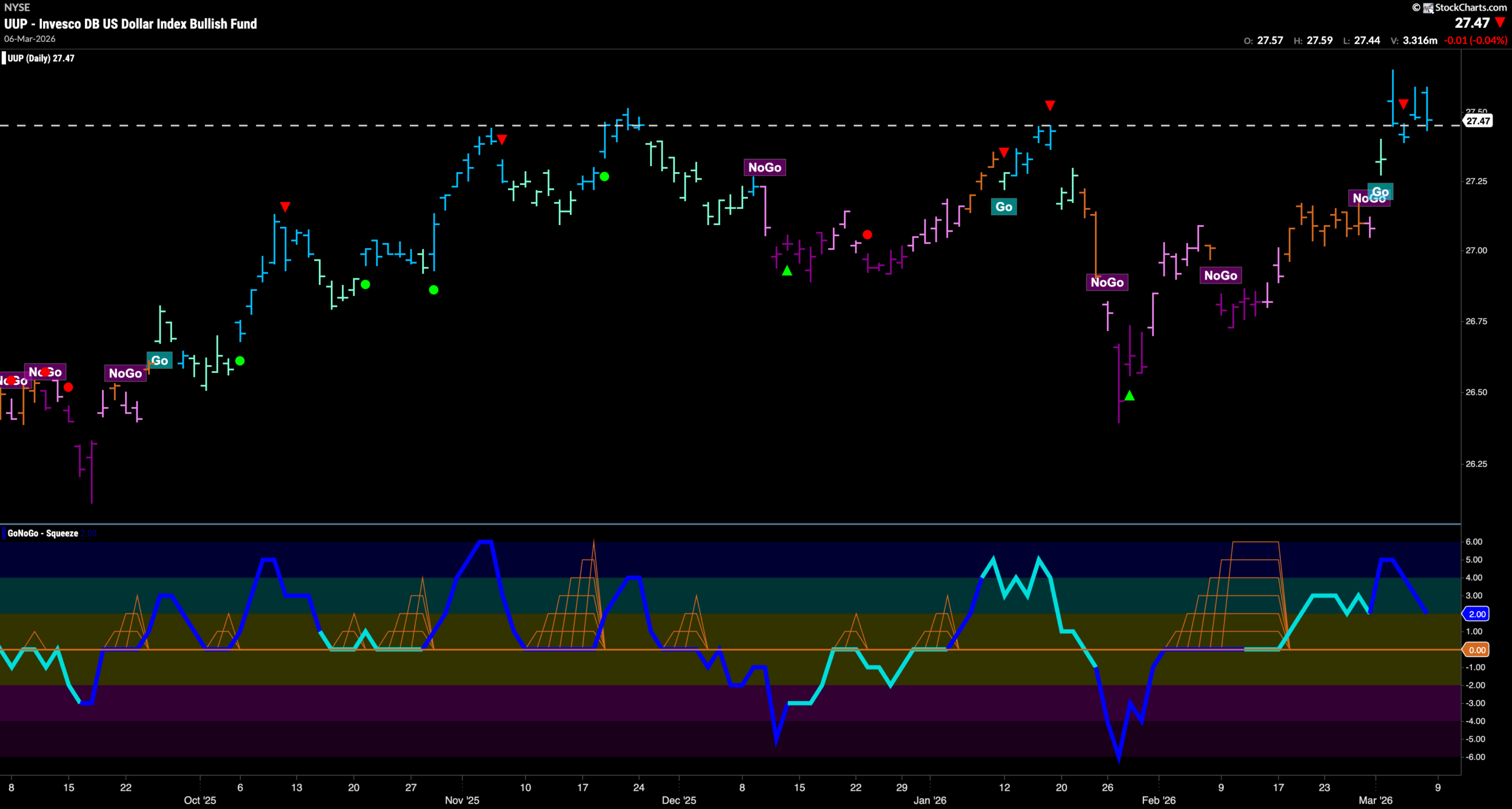The width and height of the screenshot is (1512, 809).
Task: Click the 26.50 price axis label
Action: [x=1476, y=392]
